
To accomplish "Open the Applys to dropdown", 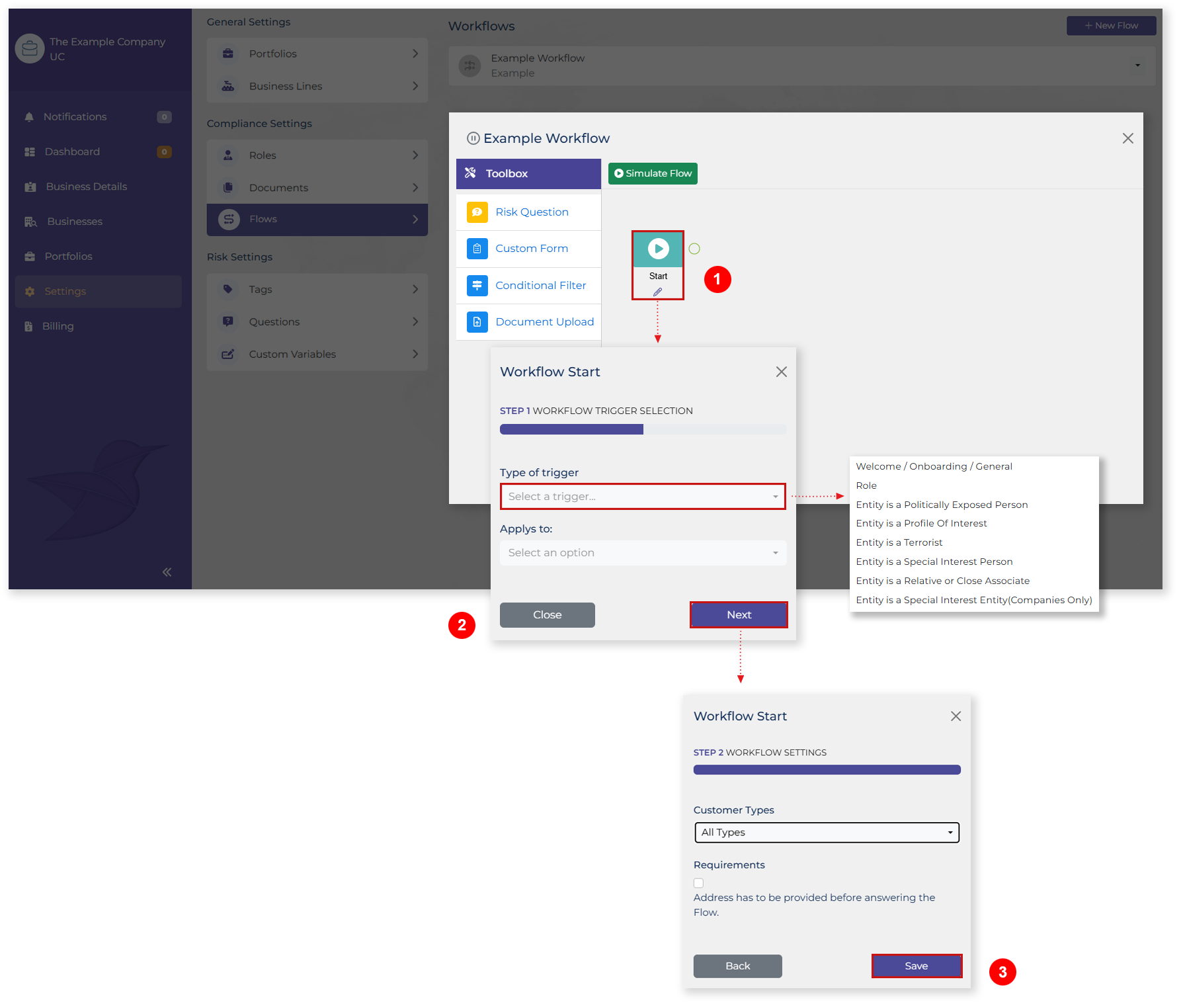I will tap(643, 553).
